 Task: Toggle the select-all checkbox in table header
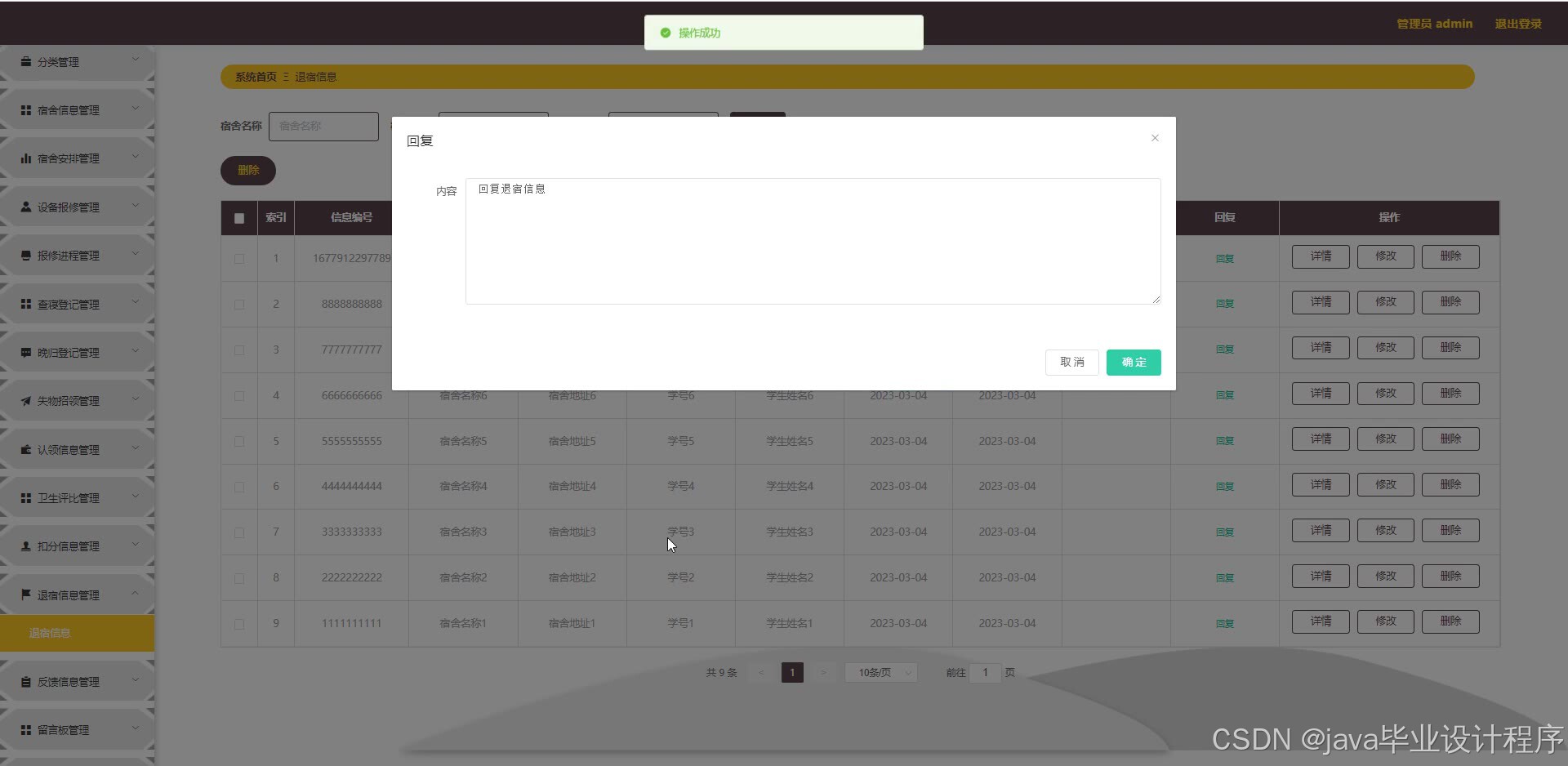[x=239, y=218]
